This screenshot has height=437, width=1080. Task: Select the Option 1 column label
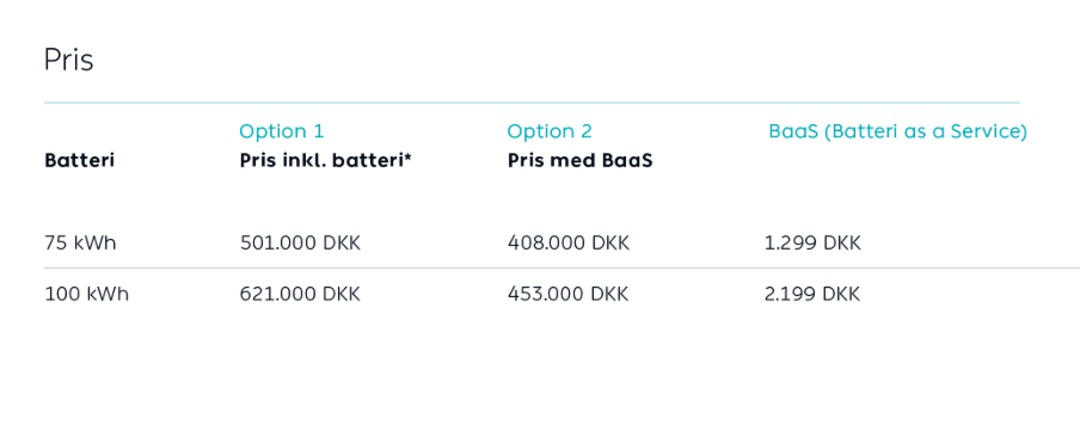point(281,131)
